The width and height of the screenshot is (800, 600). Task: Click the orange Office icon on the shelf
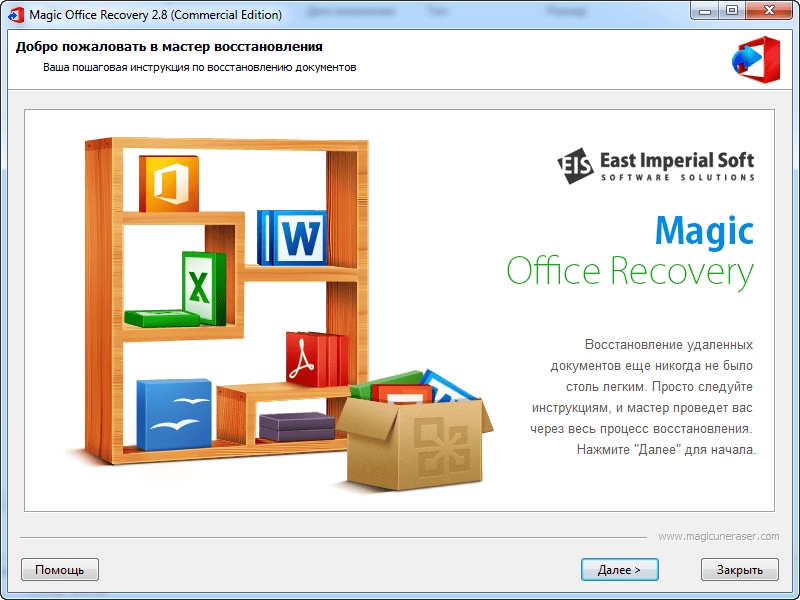[169, 183]
